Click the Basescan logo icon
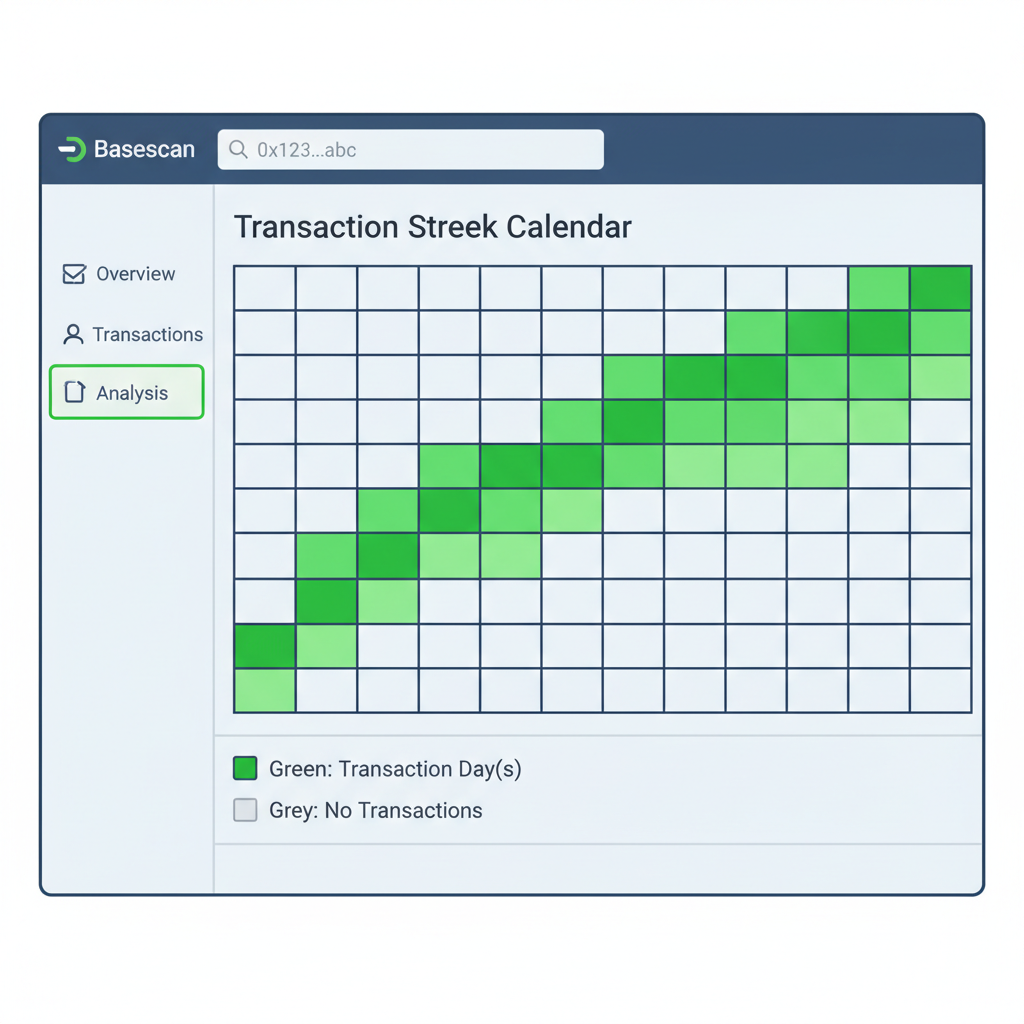The width and height of the screenshot is (1024, 1024). [x=70, y=149]
